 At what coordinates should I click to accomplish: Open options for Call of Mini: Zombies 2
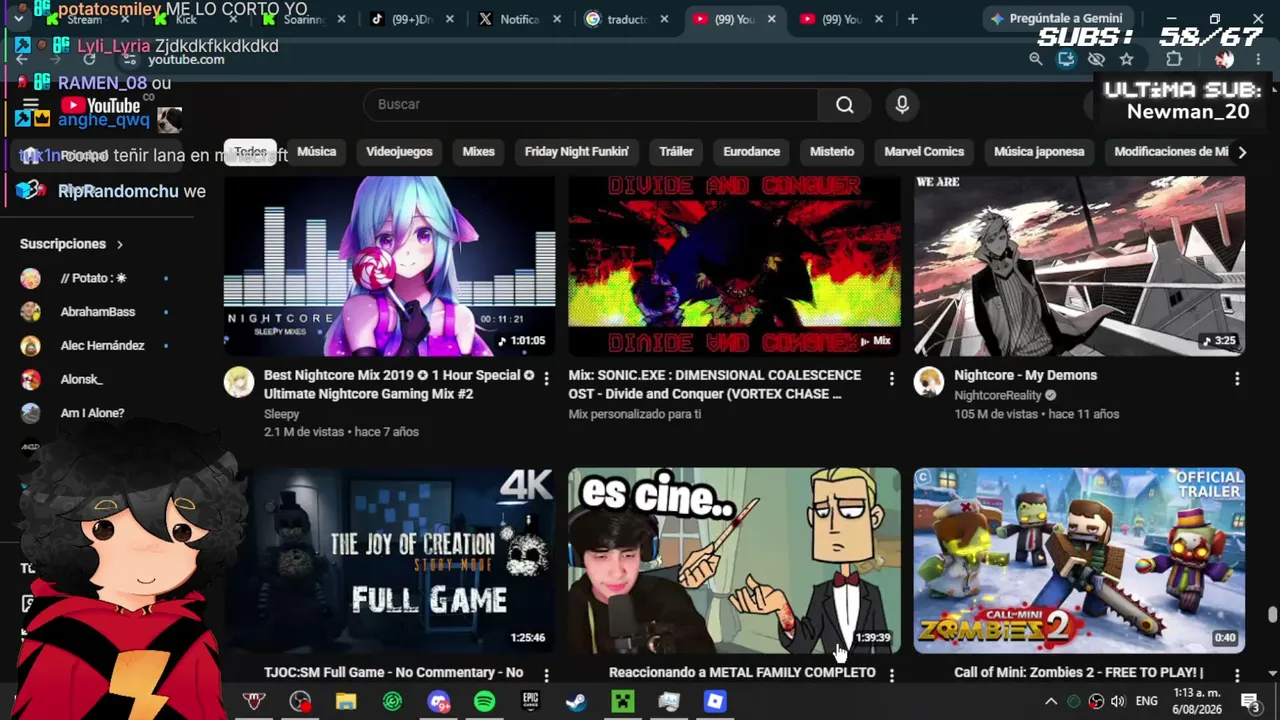coord(1237,675)
